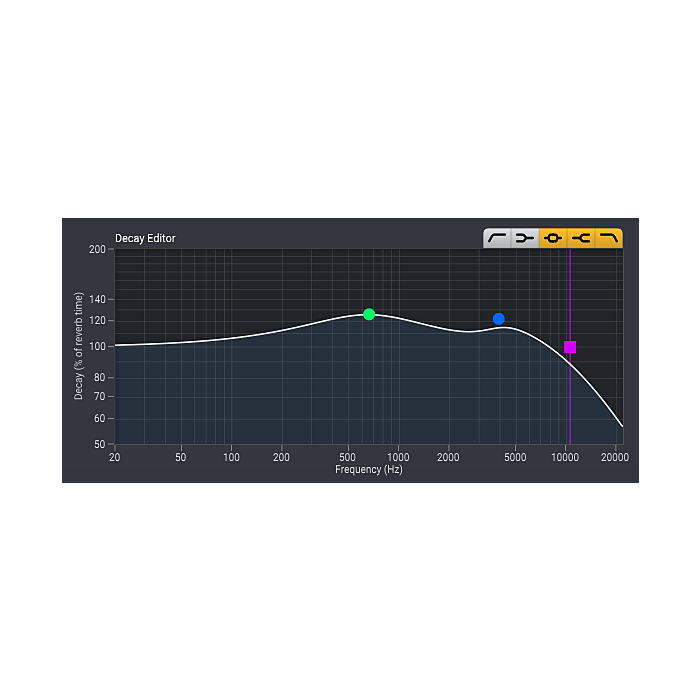Click the Frequency (Hz) axis label
The image size is (700, 700).
point(369,470)
